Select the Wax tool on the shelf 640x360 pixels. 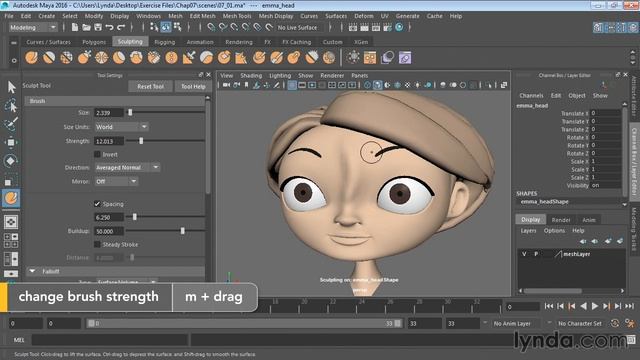pos(207,58)
